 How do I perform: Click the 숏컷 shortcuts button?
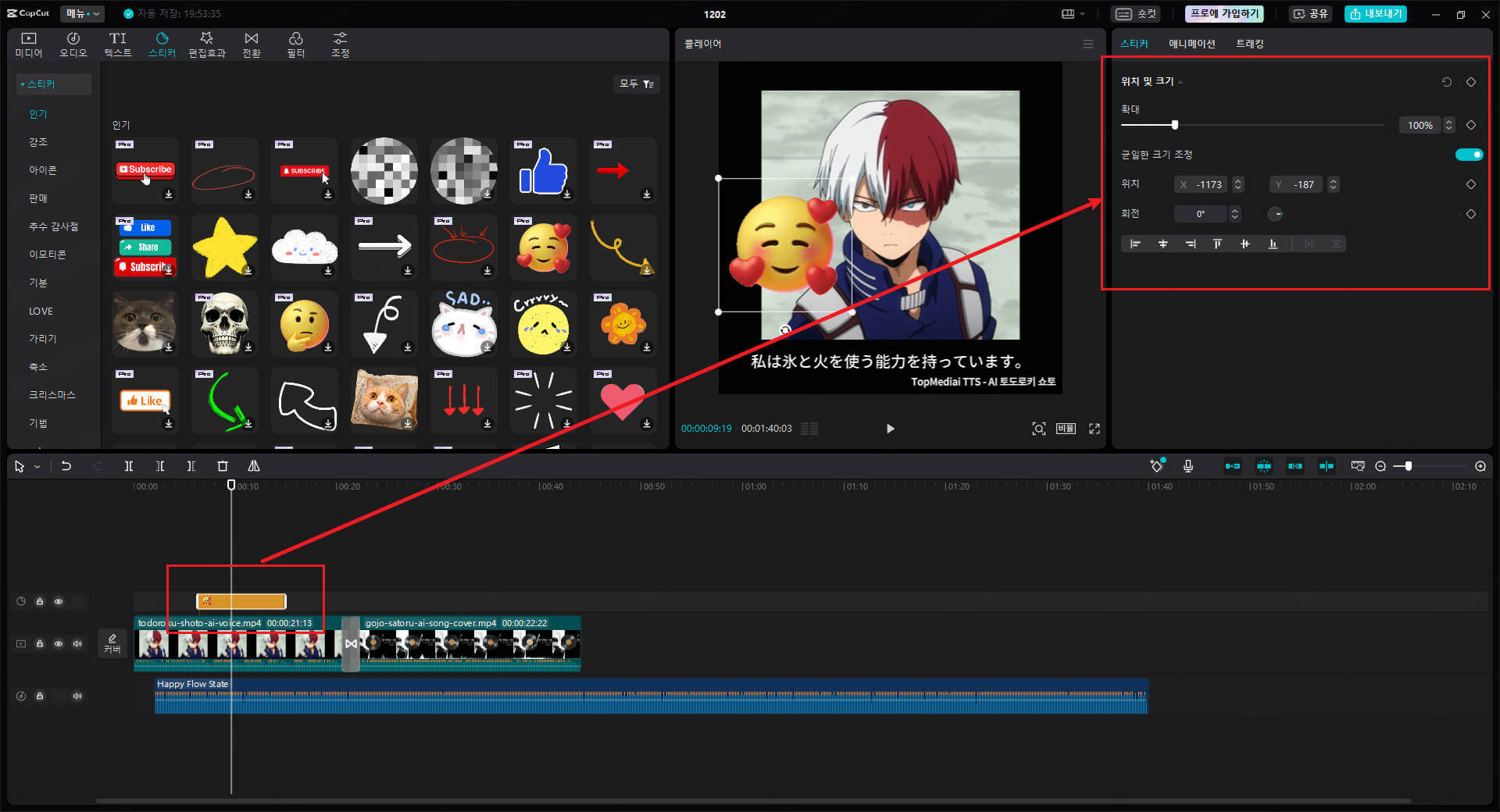click(1136, 13)
